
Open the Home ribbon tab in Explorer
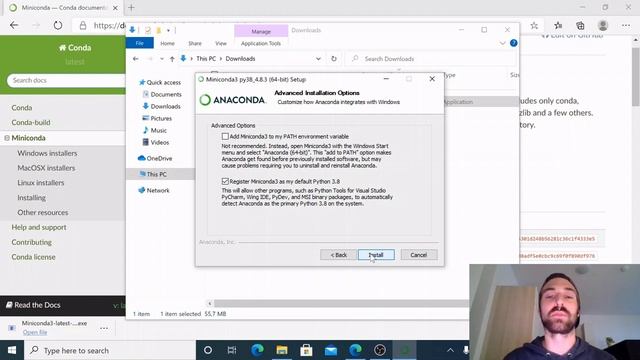point(167,43)
